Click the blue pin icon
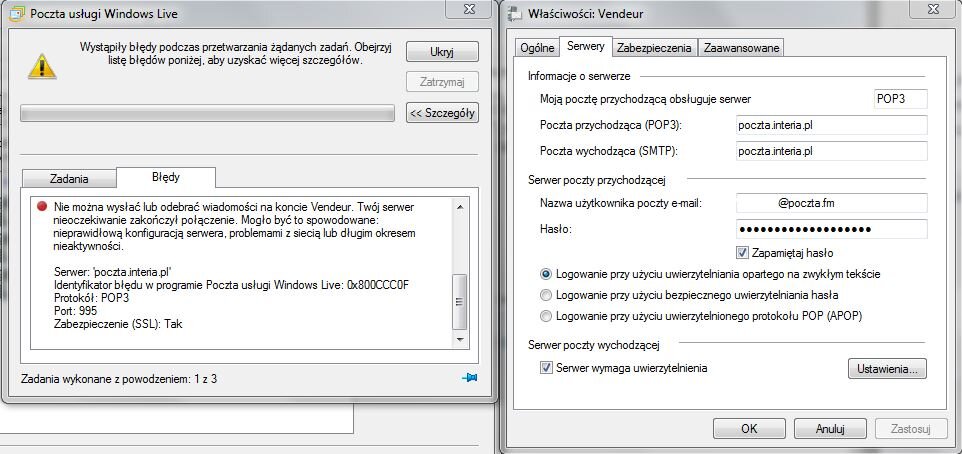The image size is (962, 454). click(x=470, y=378)
